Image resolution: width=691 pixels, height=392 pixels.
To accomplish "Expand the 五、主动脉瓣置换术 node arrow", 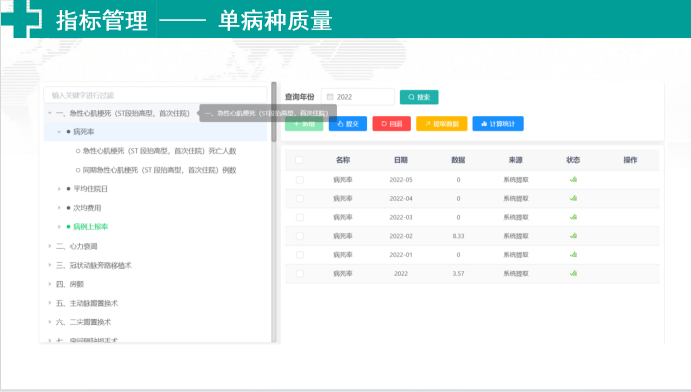I will [50, 303].
